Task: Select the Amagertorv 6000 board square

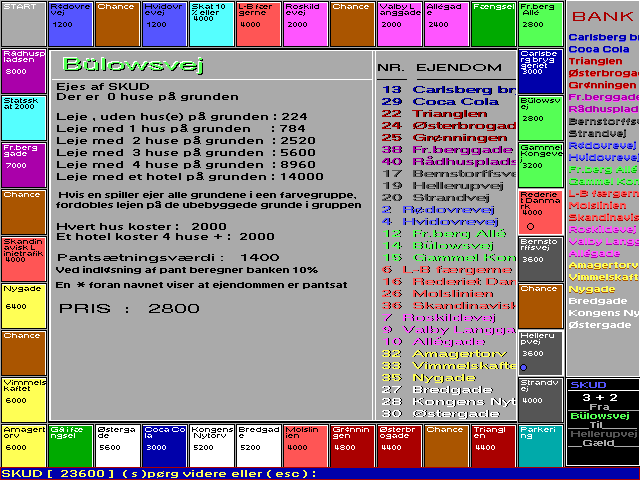Action: coord(24,446)
